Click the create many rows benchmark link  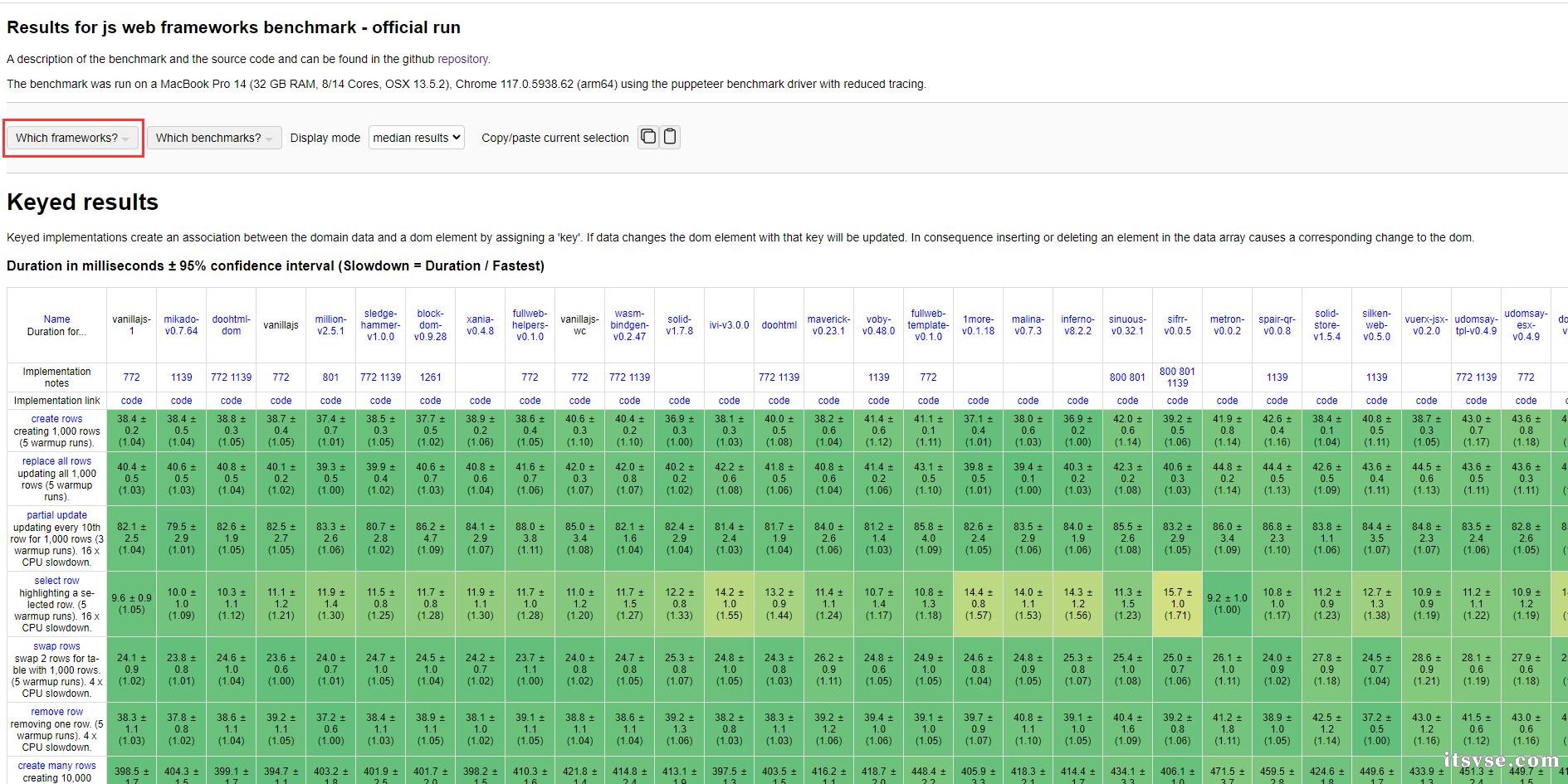coord(56,766)
